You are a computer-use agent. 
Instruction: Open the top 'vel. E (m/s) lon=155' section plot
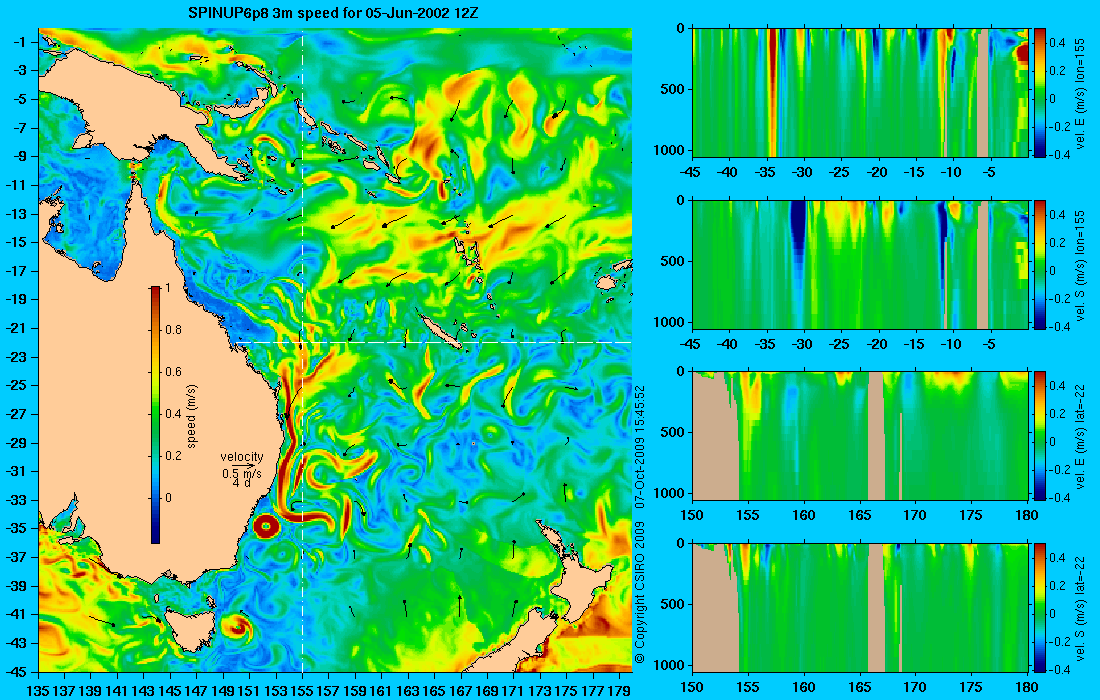pos(860,93)
